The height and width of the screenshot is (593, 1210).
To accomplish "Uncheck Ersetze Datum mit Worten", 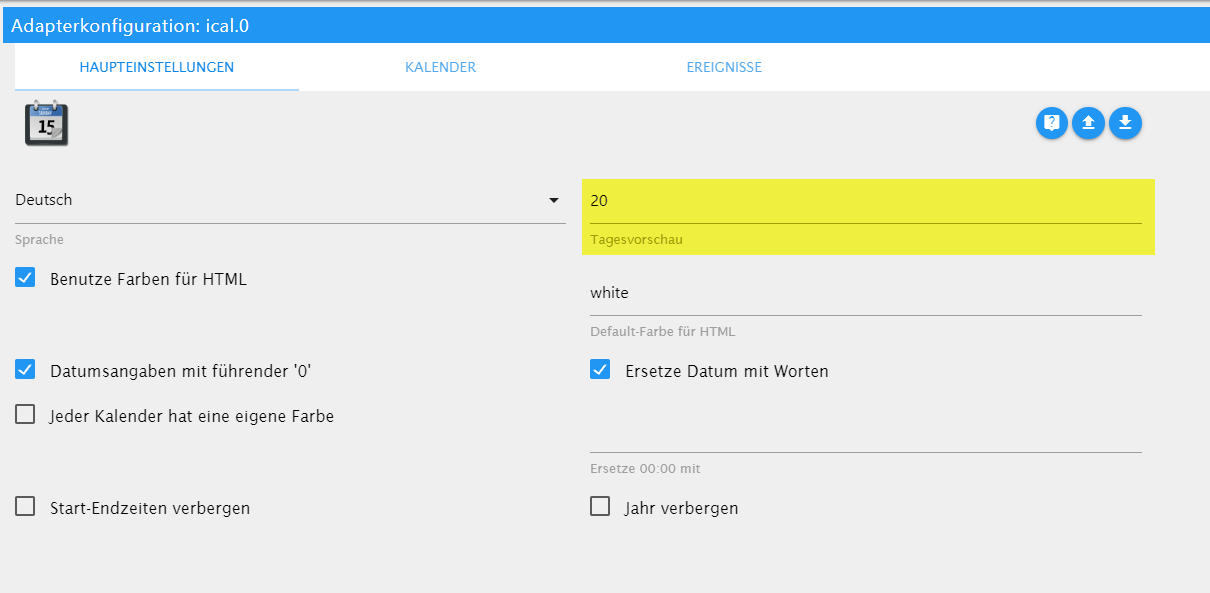I will pyautogui.click(x=600, y=370).
